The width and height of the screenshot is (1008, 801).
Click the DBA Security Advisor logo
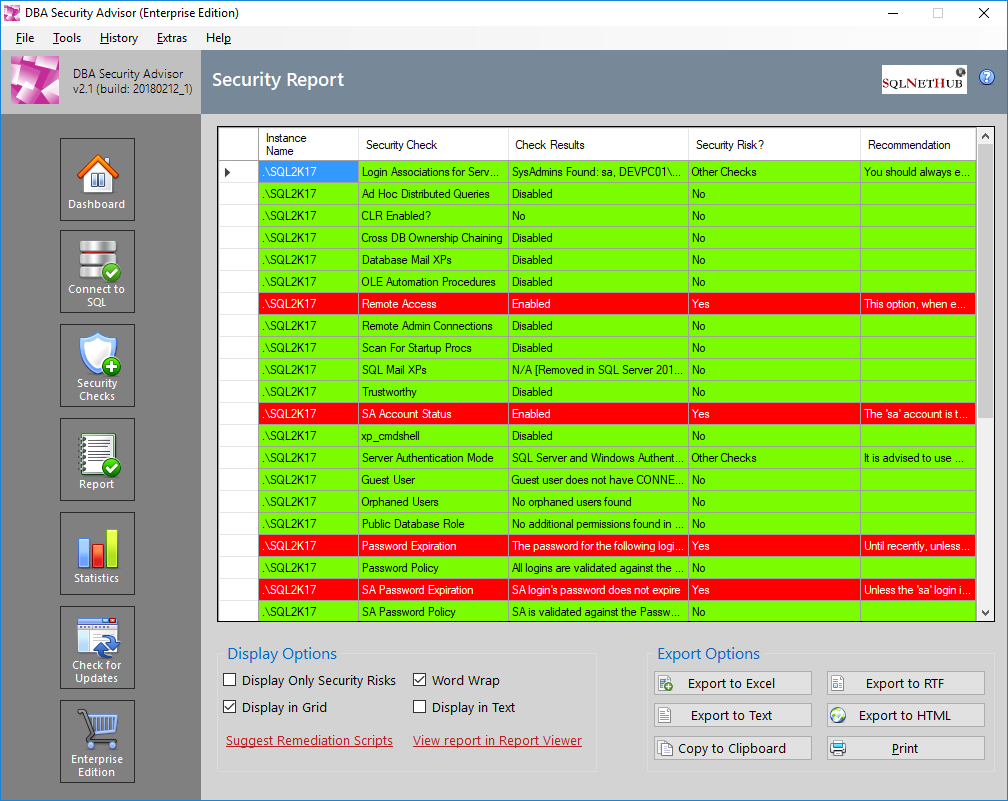[35, 80]
